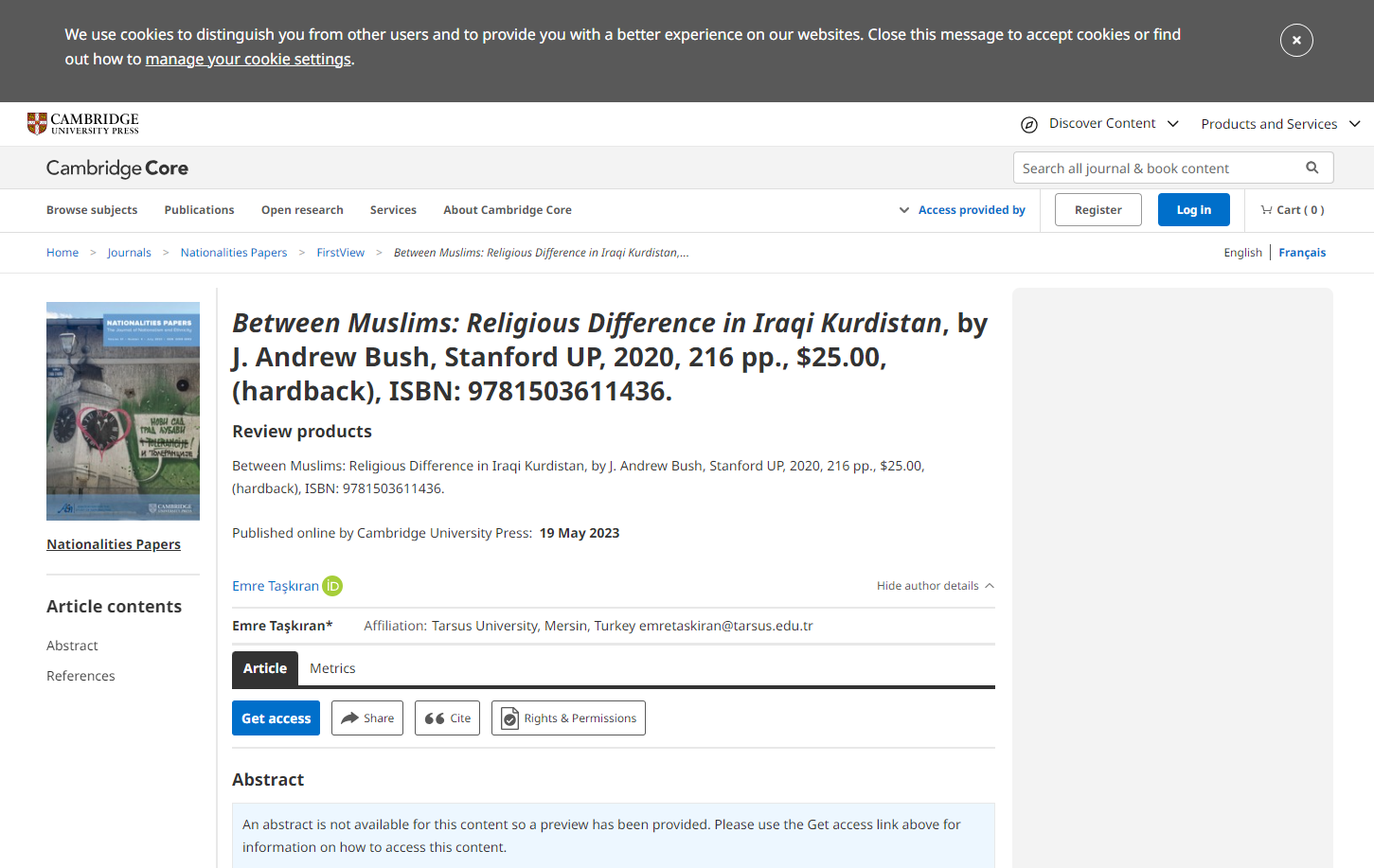Viewport: 1374px width, 868px height.
Task: Click the Cambridge University Press logo
Action: 83,124
